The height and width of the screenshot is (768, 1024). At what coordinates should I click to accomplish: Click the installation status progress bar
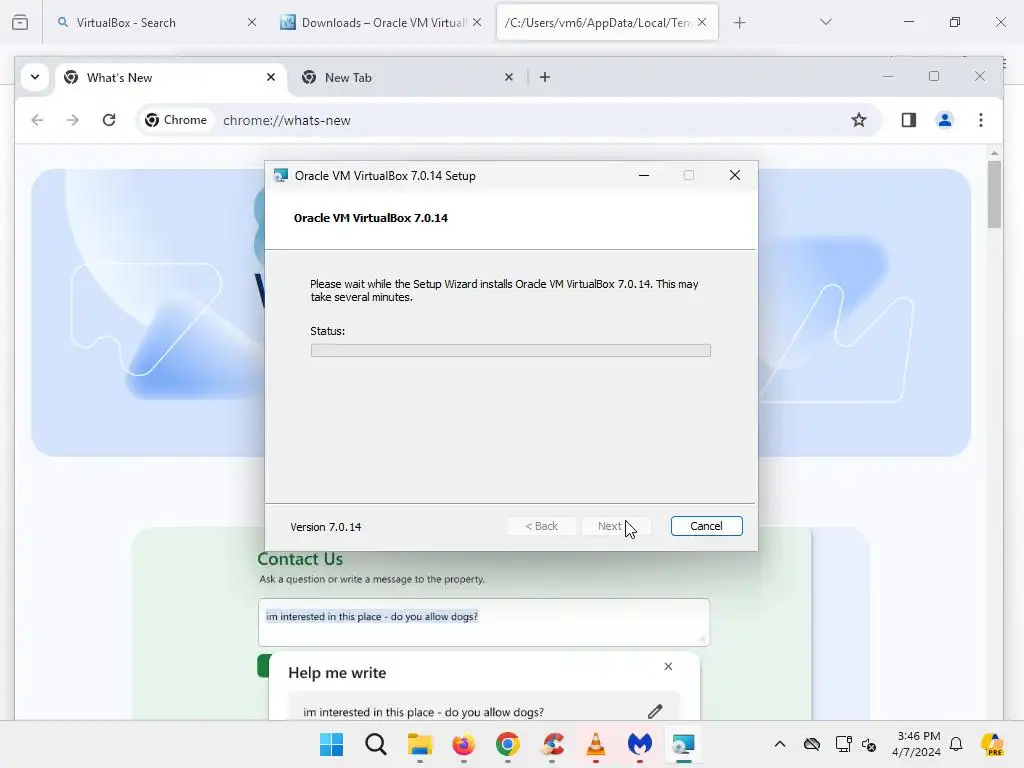click(511, 351)
